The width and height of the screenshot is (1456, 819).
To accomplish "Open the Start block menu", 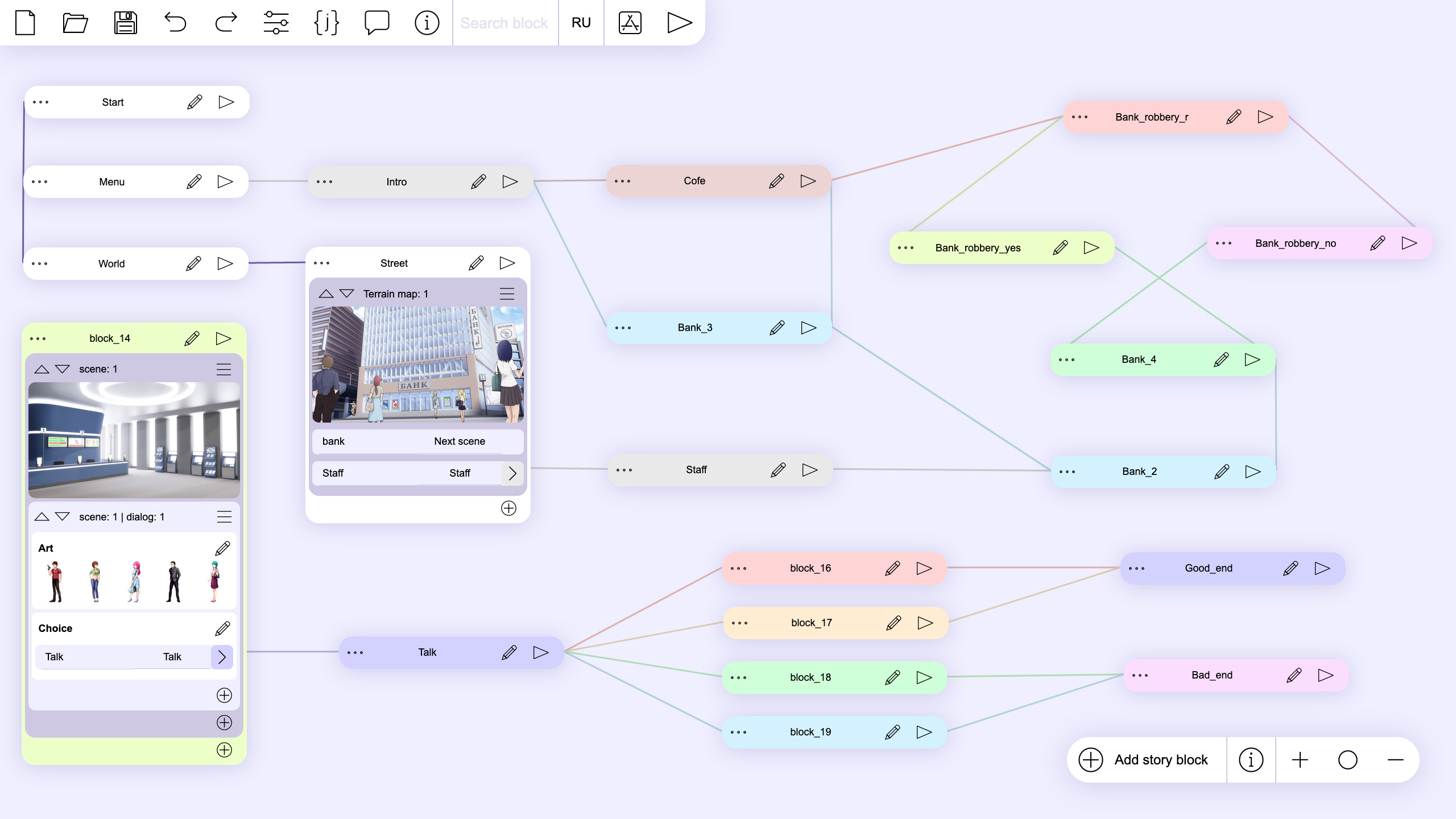I will [x=40, y=102].
